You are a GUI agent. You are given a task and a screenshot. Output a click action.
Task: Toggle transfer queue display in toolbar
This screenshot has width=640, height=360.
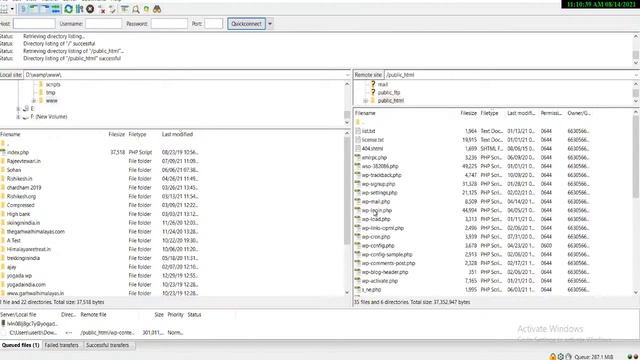(x=56, y=9)
